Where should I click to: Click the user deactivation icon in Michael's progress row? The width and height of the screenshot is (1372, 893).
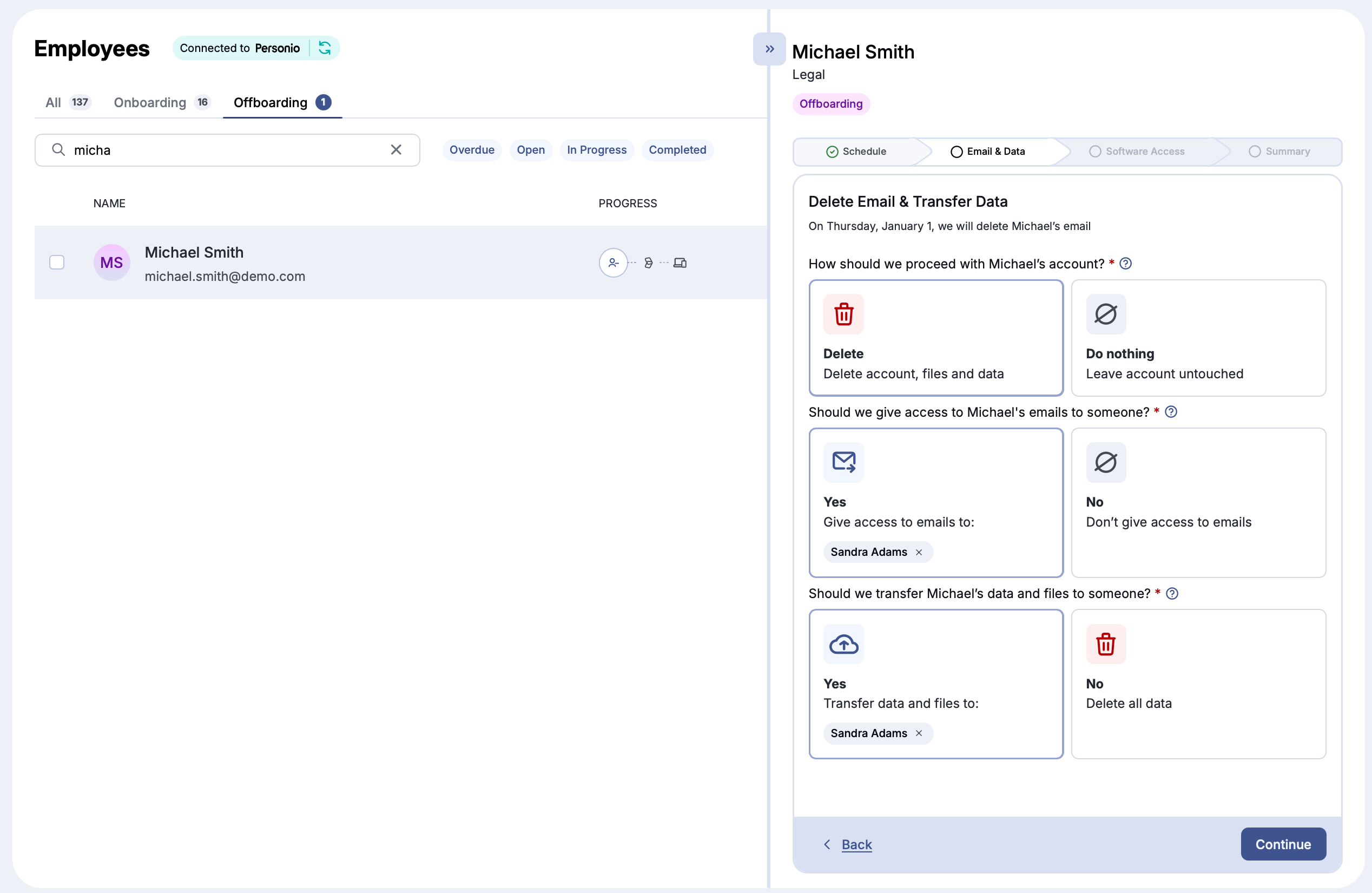click(x=614, y=262)
